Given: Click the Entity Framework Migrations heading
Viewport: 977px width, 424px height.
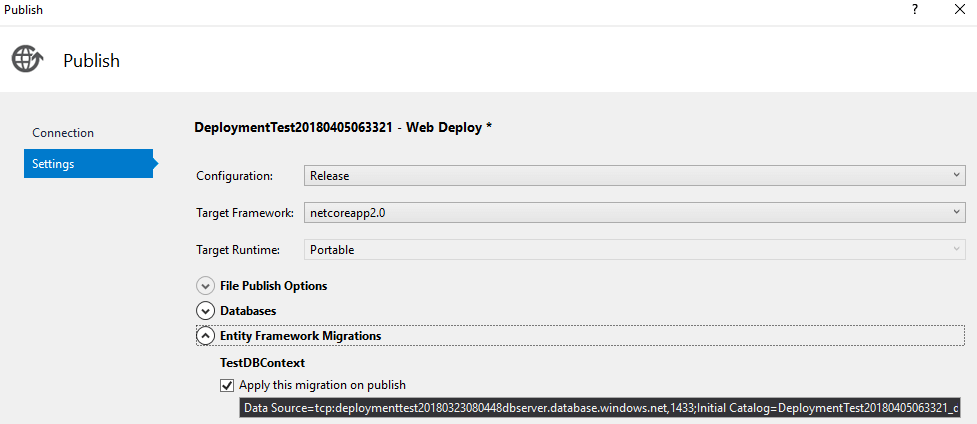Looking at the screenshot, I should coord(300,335).
